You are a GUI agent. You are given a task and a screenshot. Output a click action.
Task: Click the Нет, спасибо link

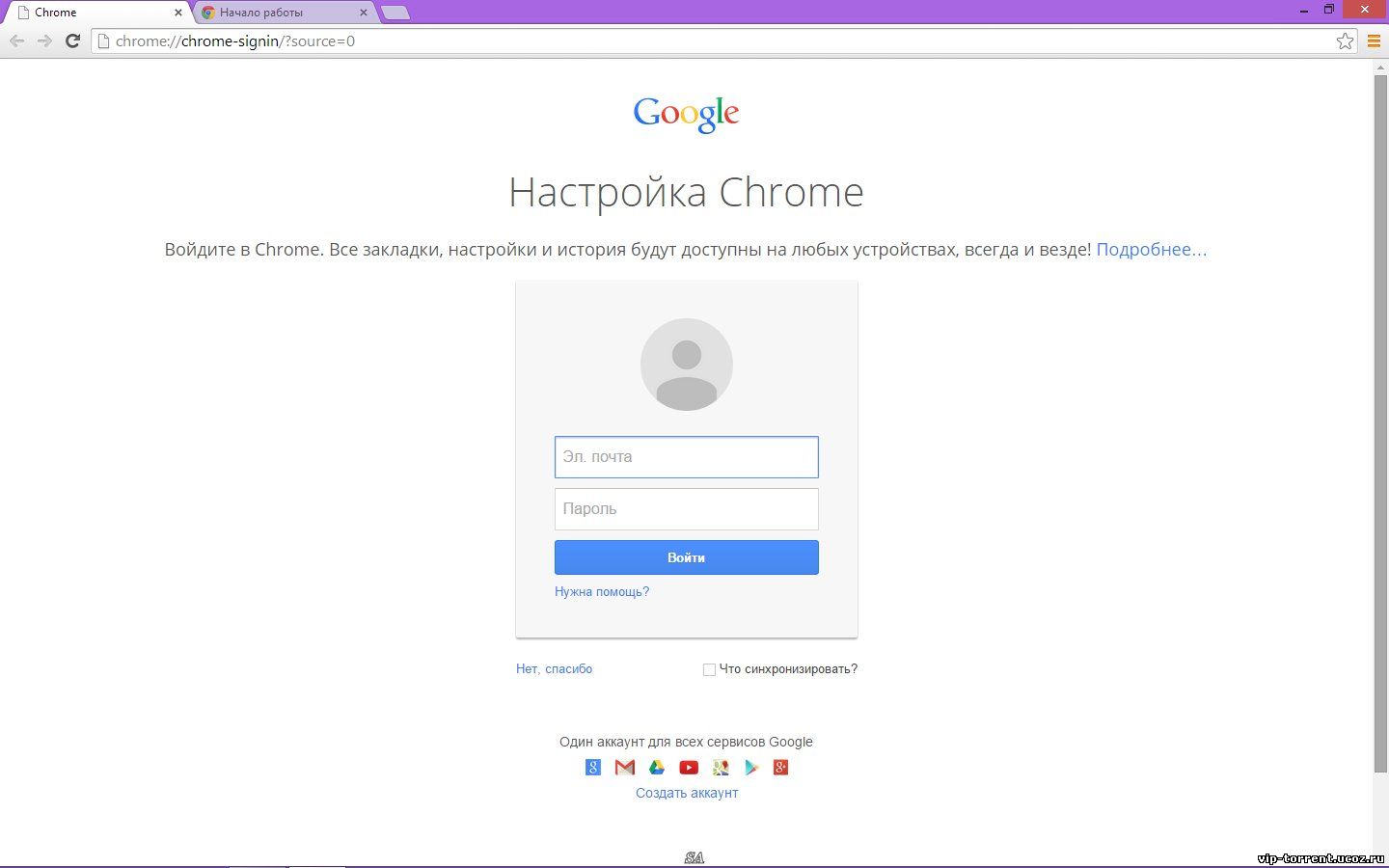[x=555, y=668]
